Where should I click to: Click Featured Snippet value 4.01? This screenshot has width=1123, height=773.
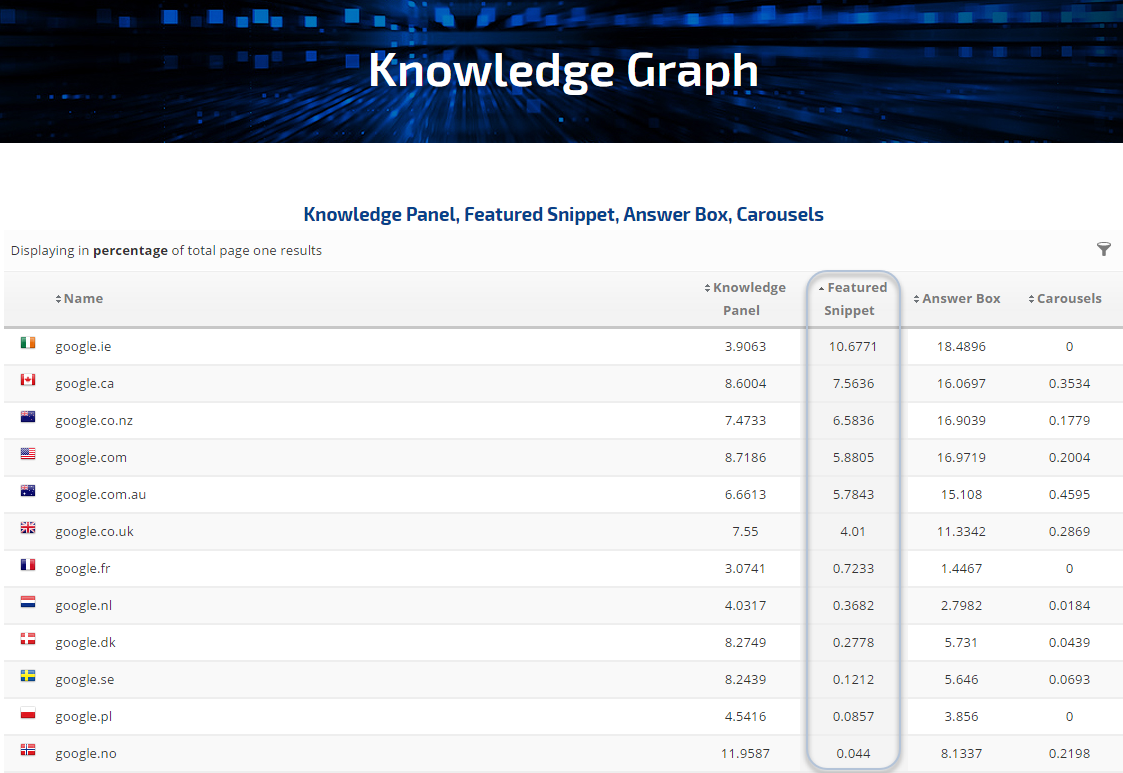[x=853, y=532]
